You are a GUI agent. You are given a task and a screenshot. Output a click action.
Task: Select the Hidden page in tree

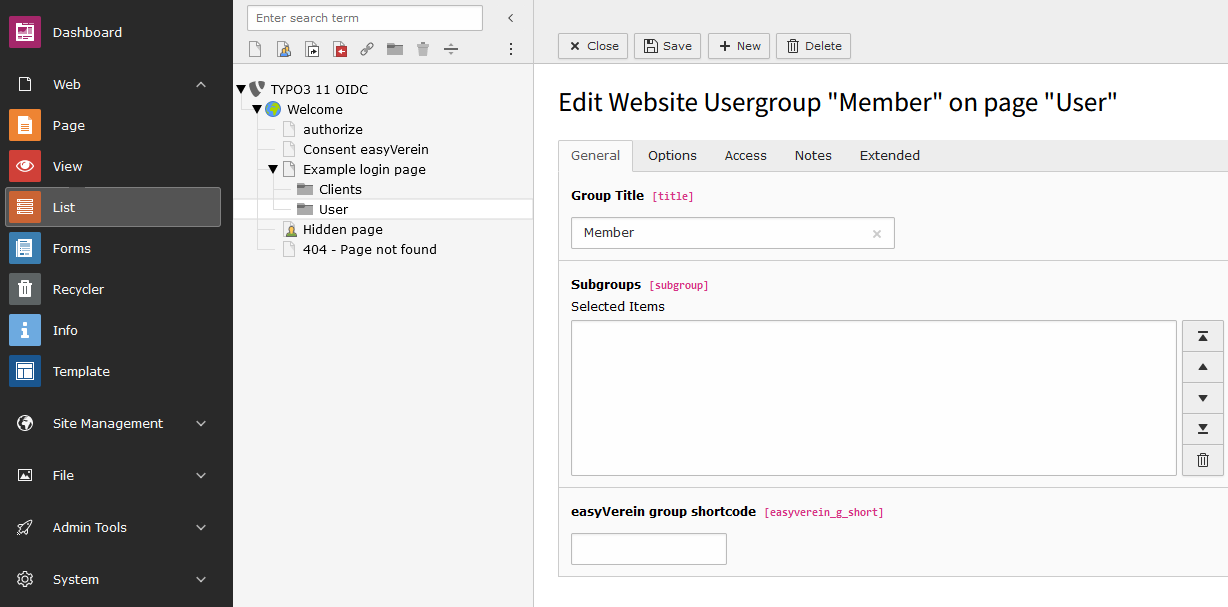tap(343, 229)
